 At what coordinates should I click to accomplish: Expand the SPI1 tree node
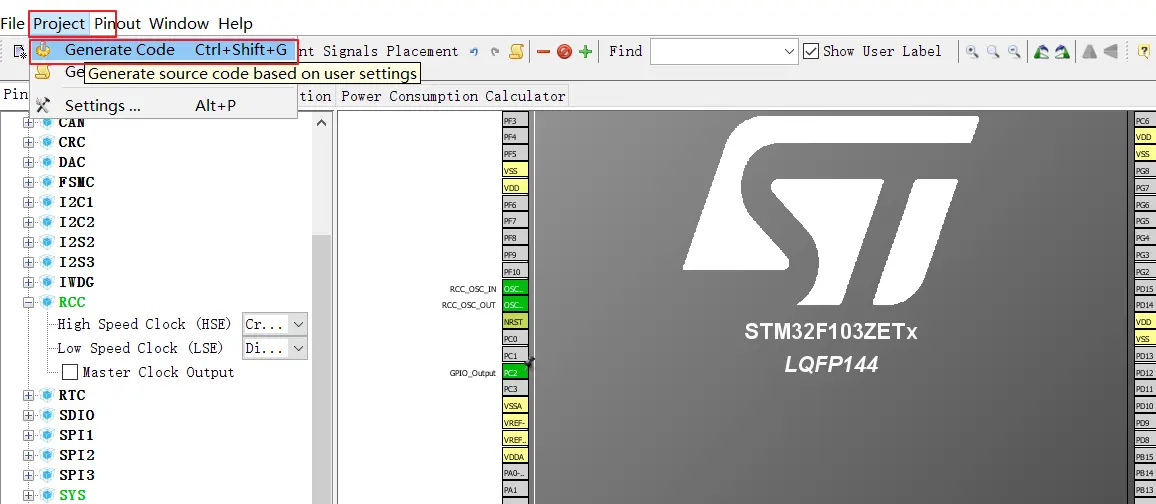click(28, 435)
